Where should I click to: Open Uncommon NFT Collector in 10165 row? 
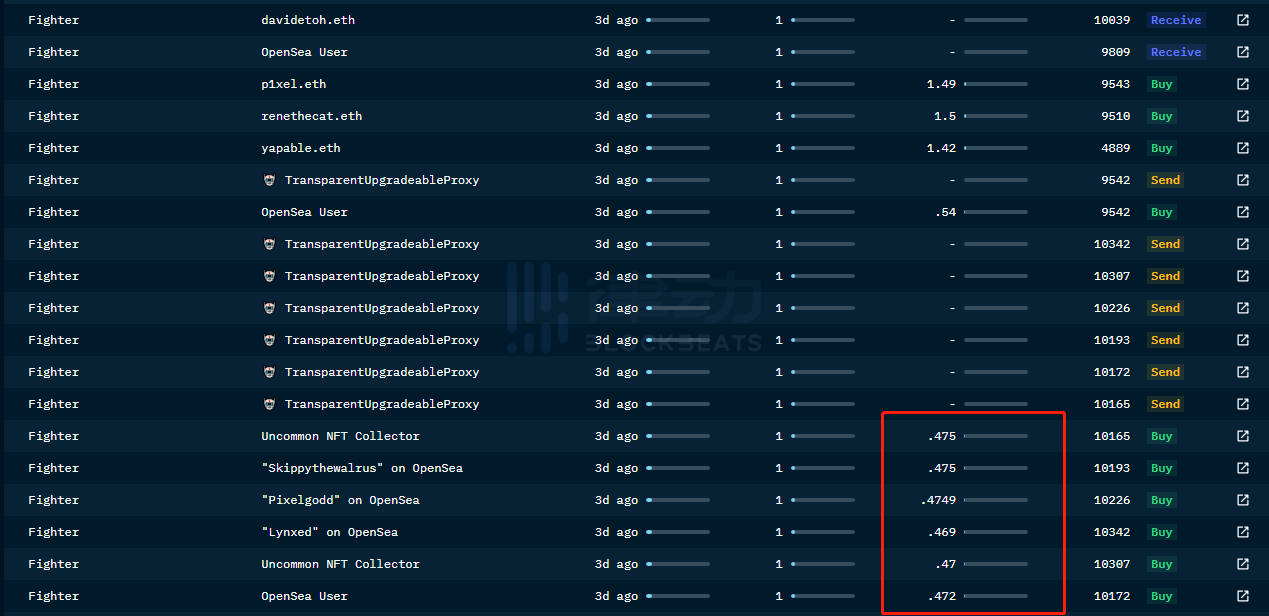coord(341,436)
